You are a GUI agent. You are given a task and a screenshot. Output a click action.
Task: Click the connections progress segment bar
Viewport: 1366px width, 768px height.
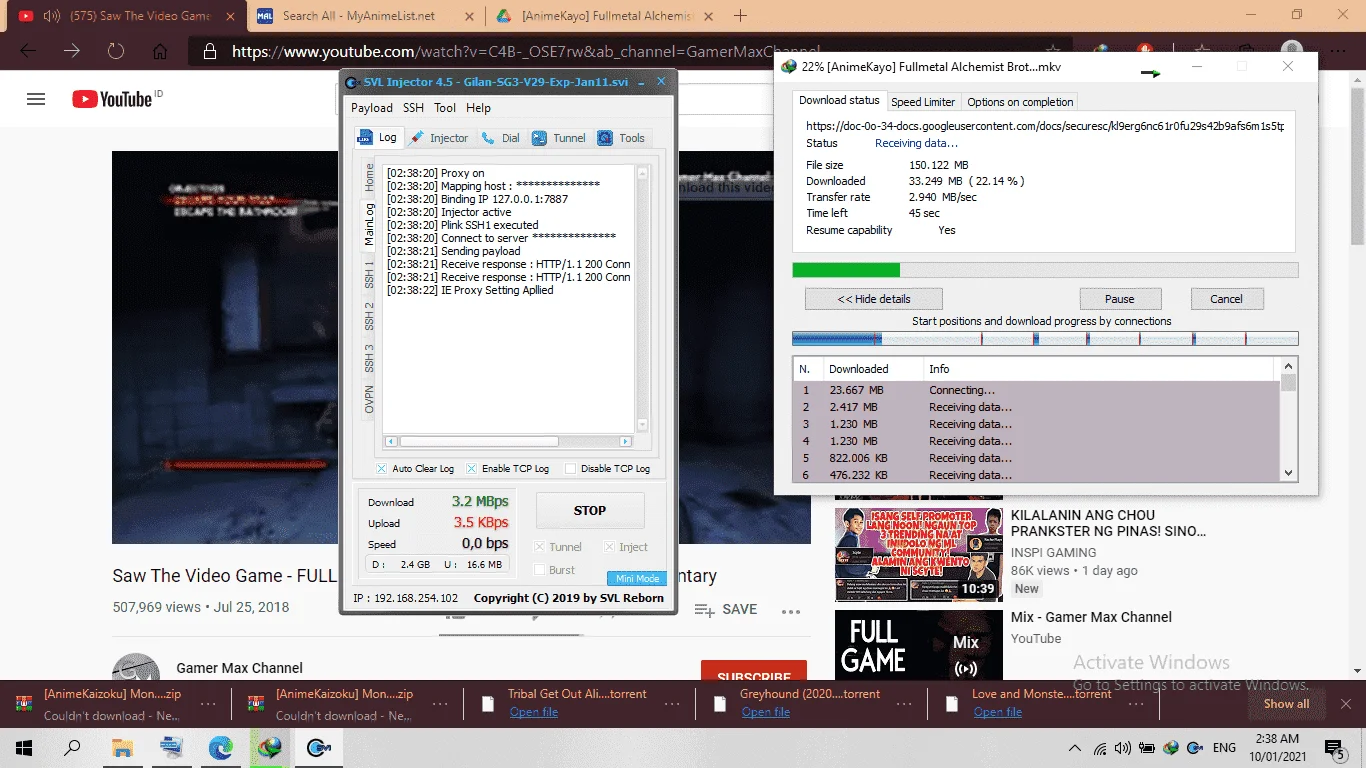coord(1045,339)
